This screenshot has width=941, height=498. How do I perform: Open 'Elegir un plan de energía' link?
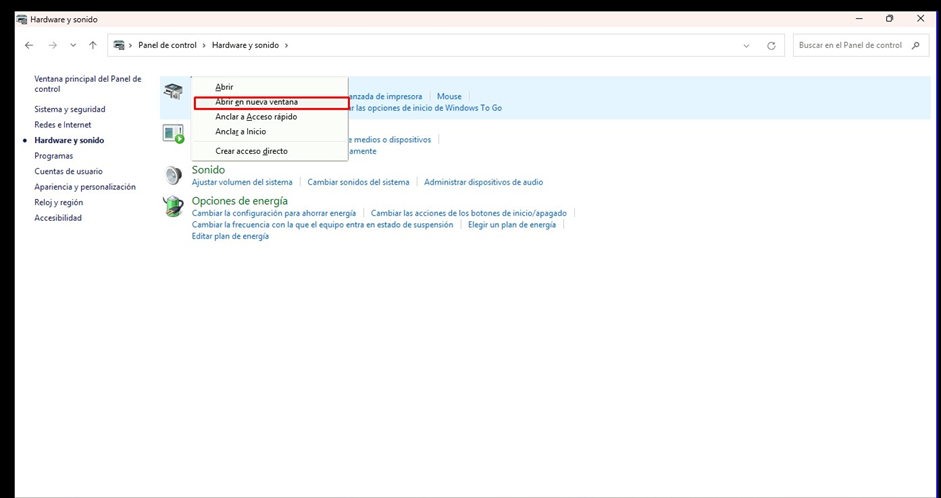(x=511, y=225)
